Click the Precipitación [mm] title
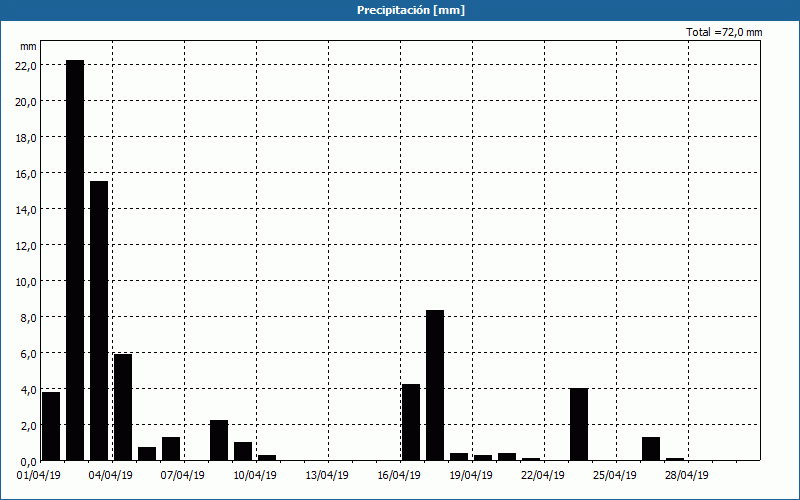Image resolution: width=800 pixels, height=500 pixels. (411, 10)
